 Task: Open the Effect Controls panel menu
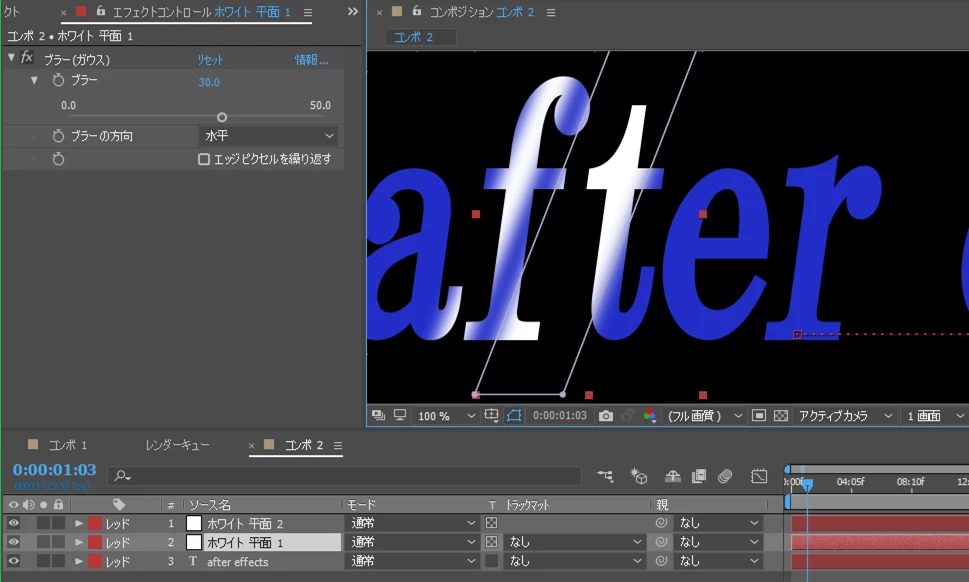pos(308,12)
